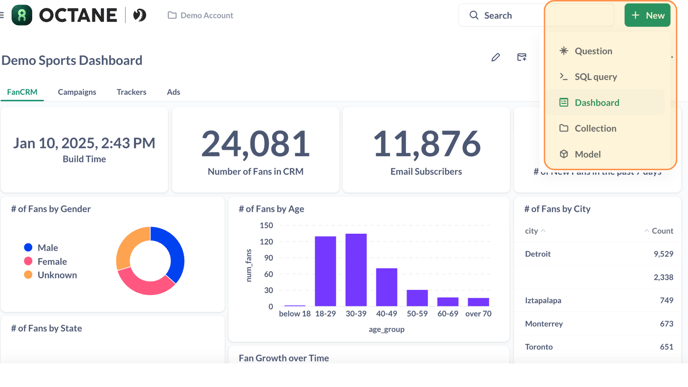Choose SQL query from the New menu
The image size is (688, 387).
coord(606,77)
